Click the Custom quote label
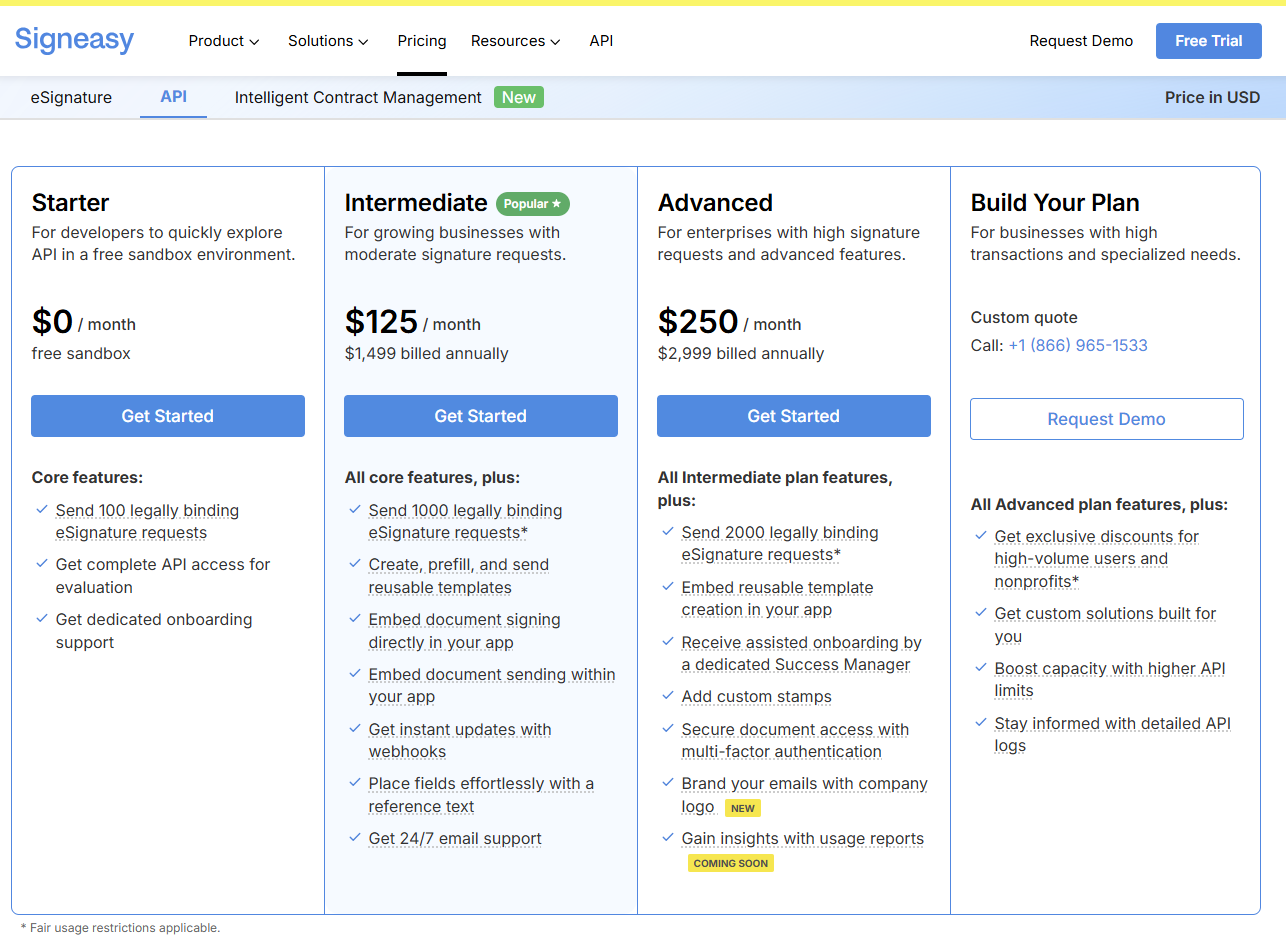This screenshot has width=1286, height=937. coord(1024,317)
